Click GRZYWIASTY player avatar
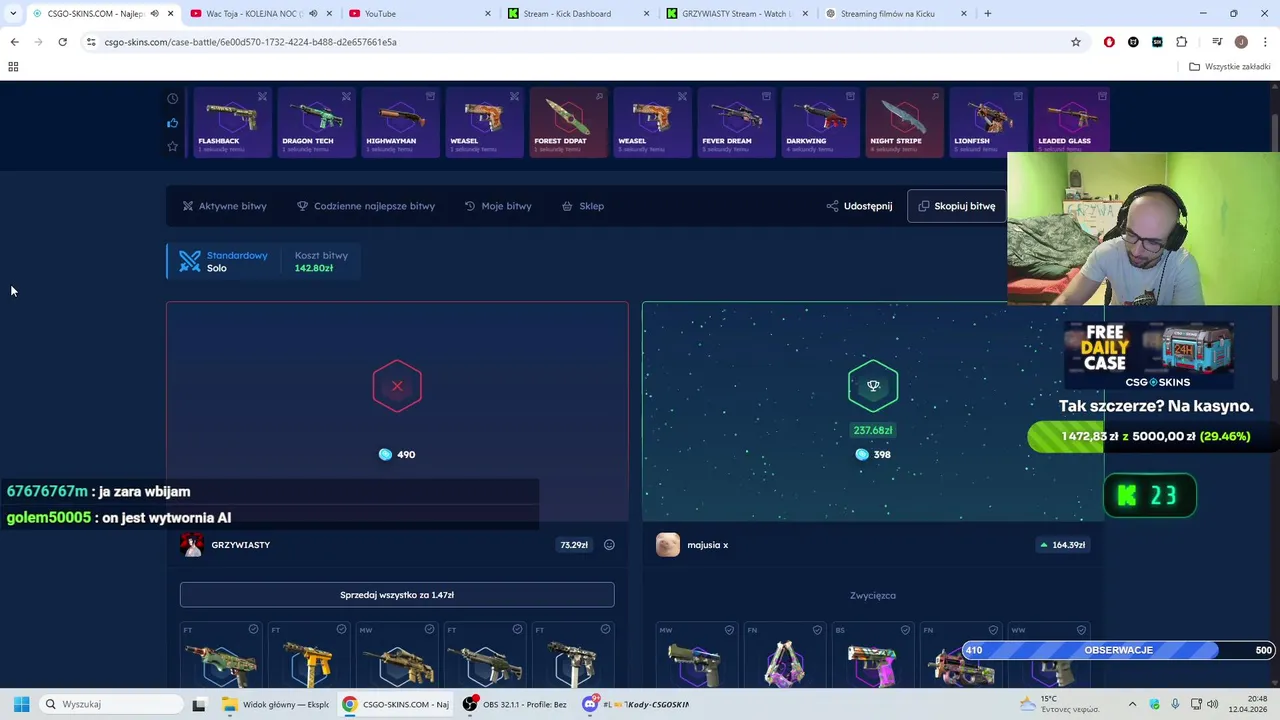This screenshot has width=1280, height=720. (192, 545)
